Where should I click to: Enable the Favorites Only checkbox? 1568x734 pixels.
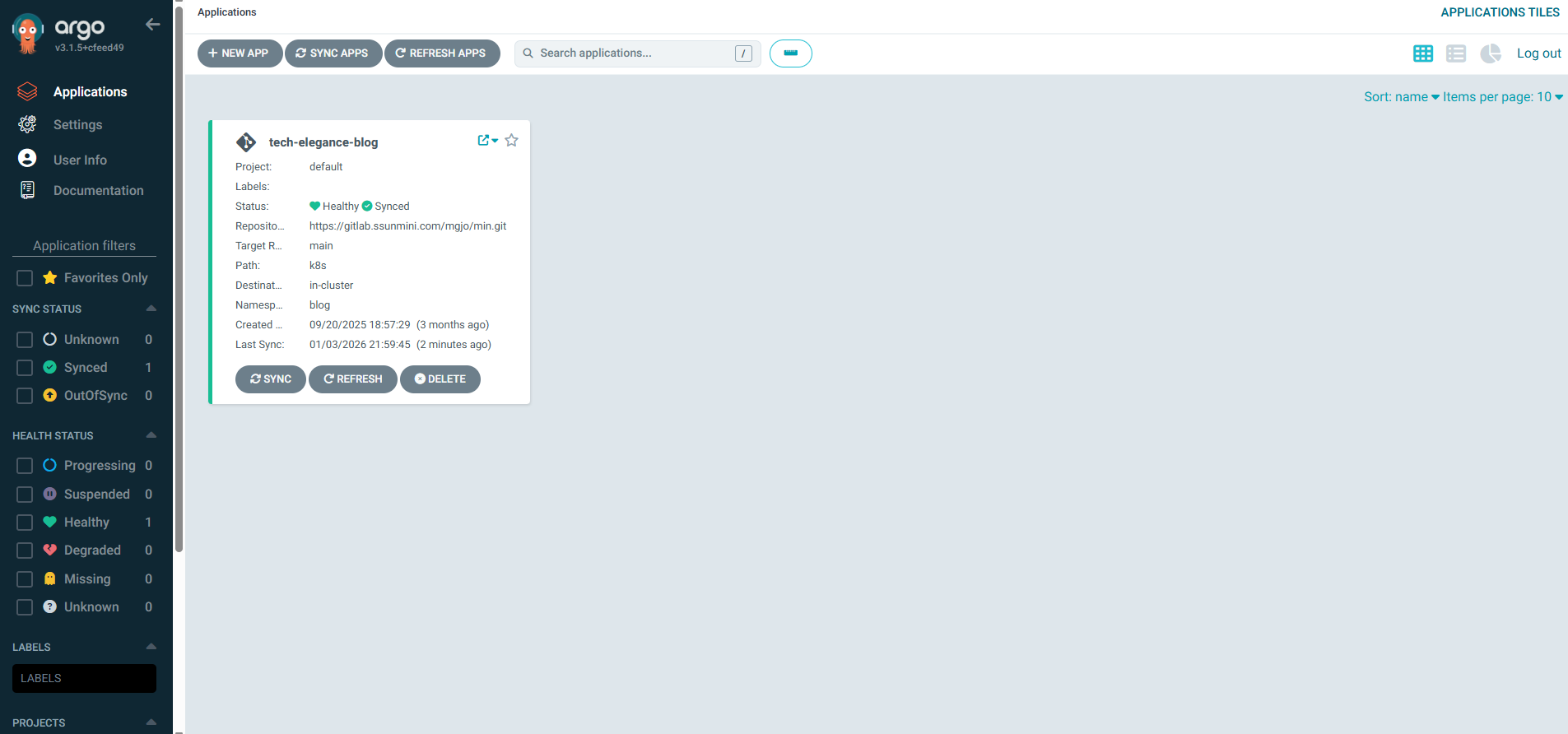tap(25, 278)
